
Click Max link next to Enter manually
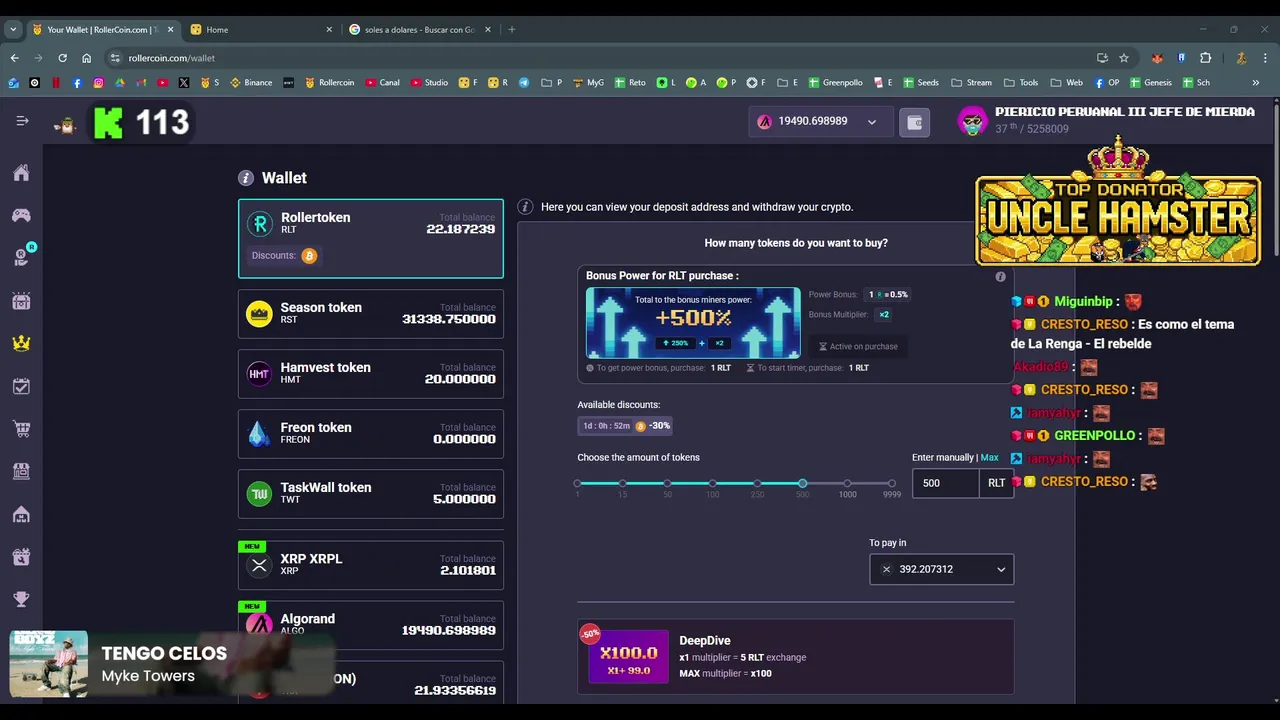[989, 457]
